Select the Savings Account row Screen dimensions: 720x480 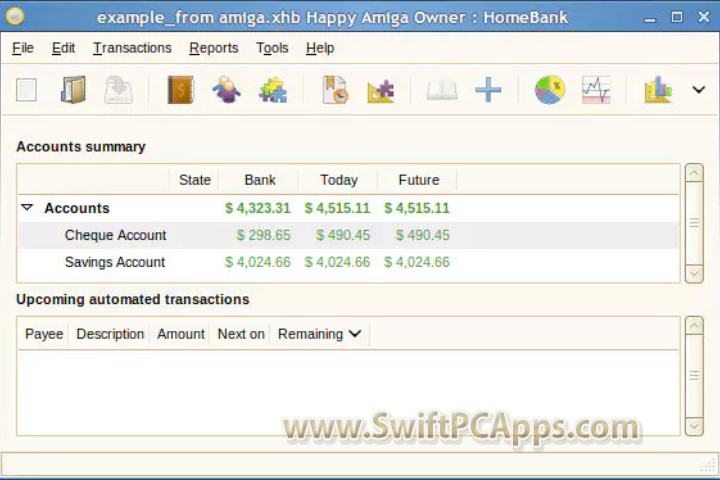[x=348, y=262]
